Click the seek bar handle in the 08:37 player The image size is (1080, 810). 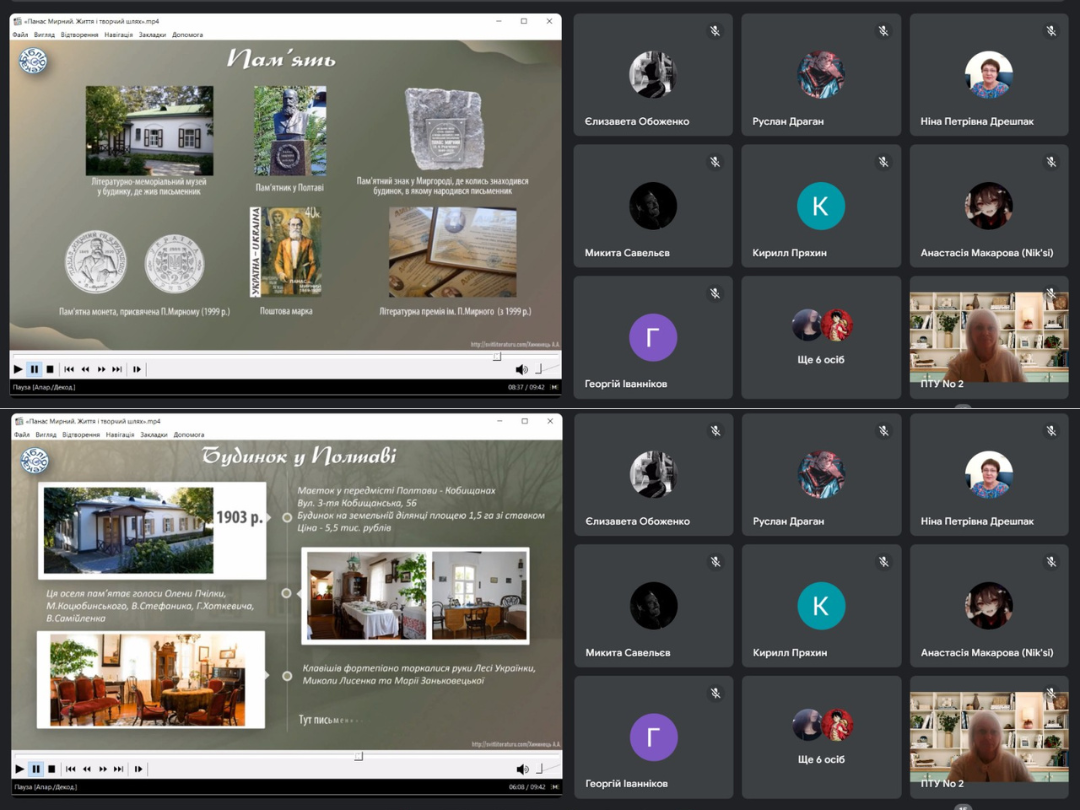click(497, 356)
